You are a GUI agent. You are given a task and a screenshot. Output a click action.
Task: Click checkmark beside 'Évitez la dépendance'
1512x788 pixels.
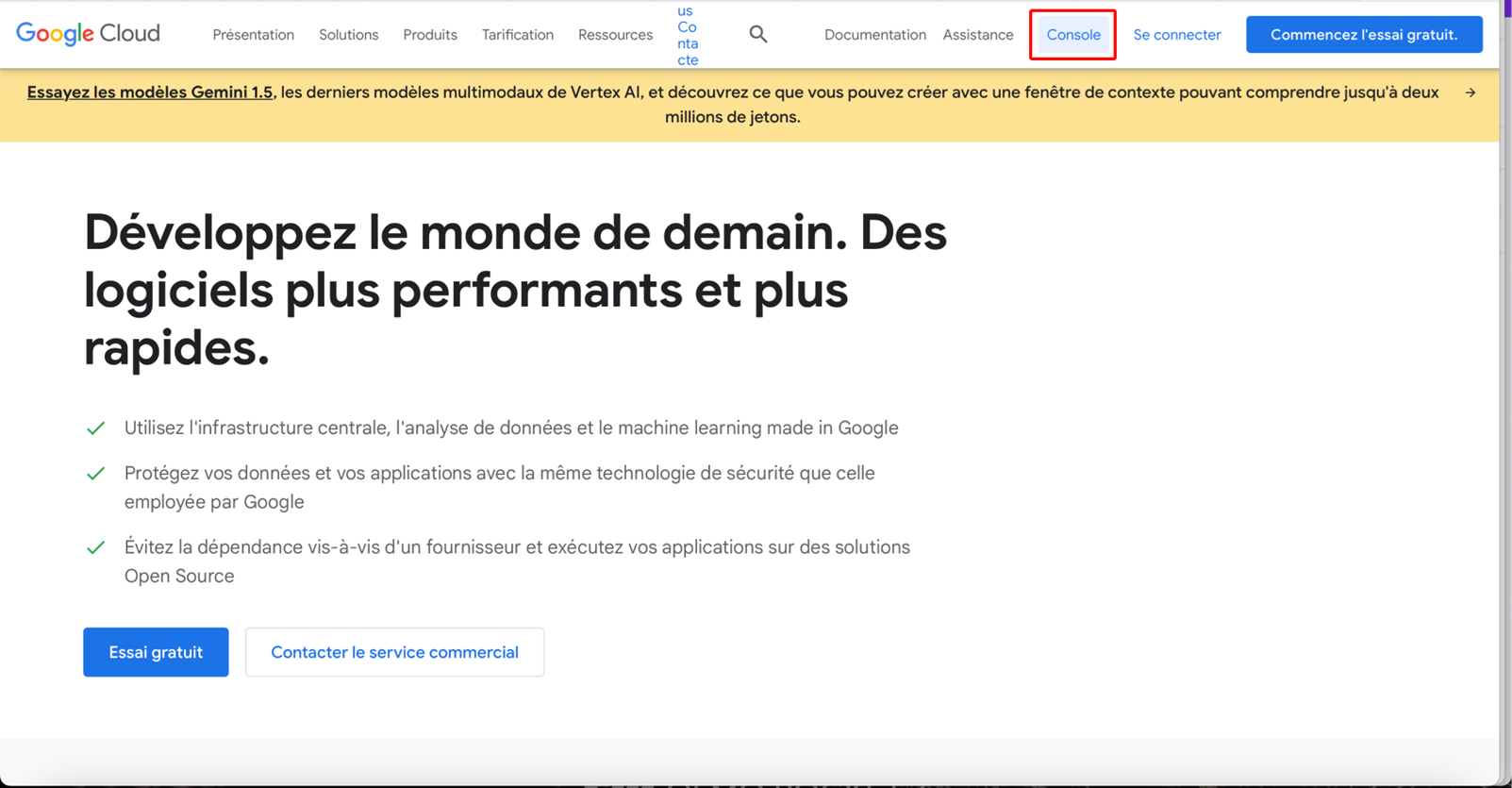[x=95, y=547]
